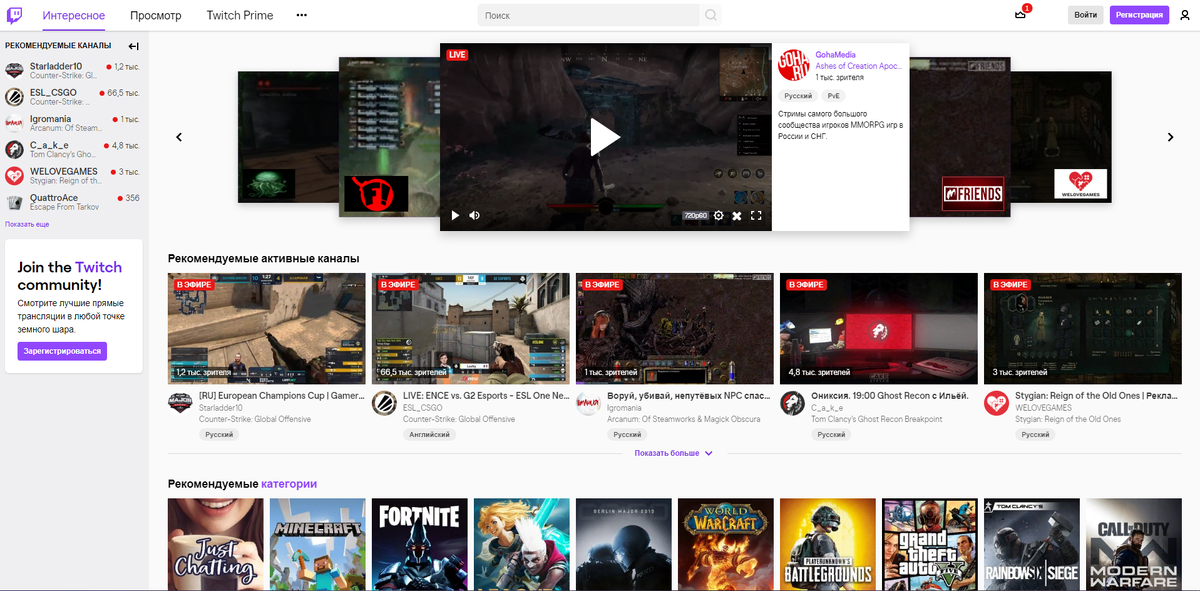Click the Регистрация button

(x=1140, y=15)
